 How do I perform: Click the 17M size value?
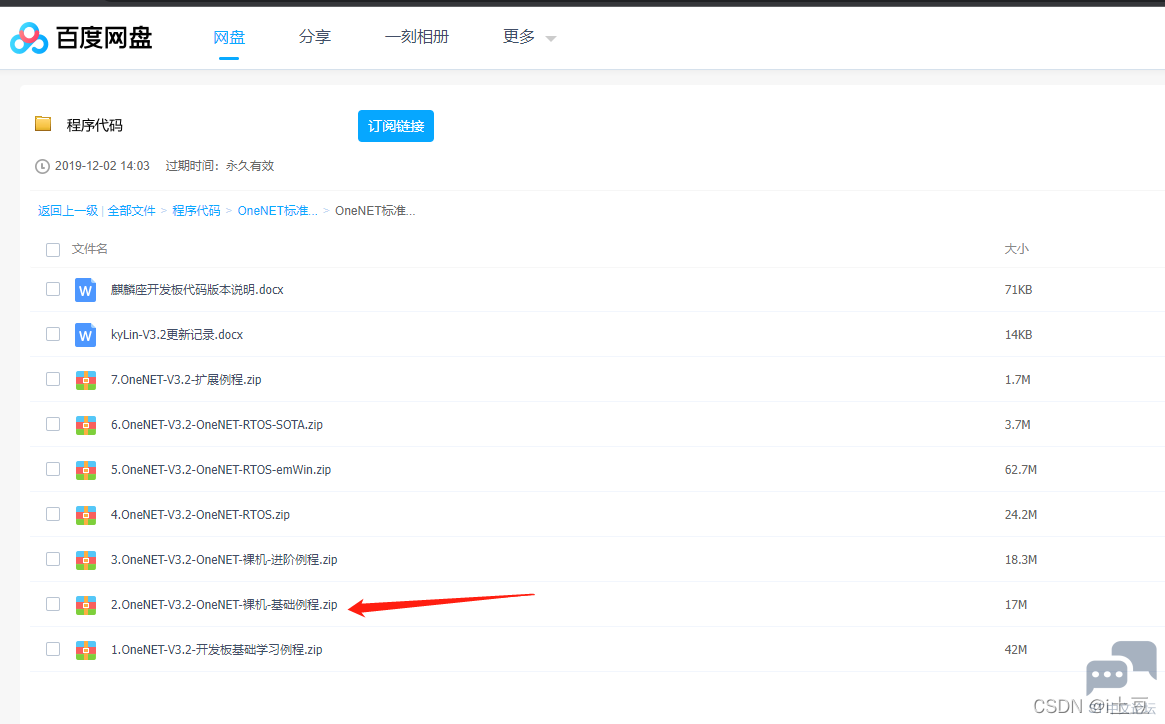click(1016, 605)
